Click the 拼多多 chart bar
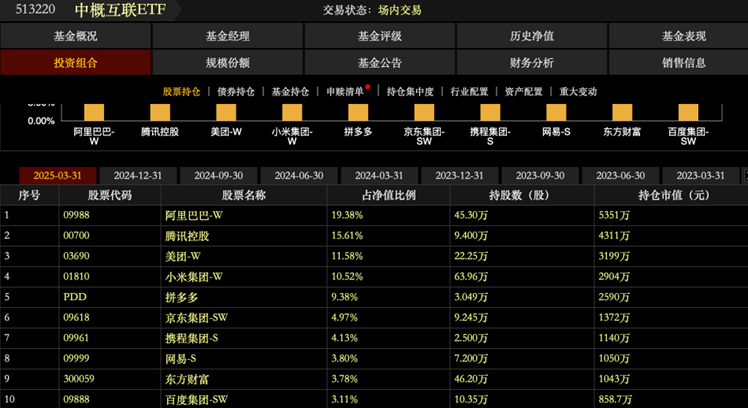 click(x=358, y=113)
